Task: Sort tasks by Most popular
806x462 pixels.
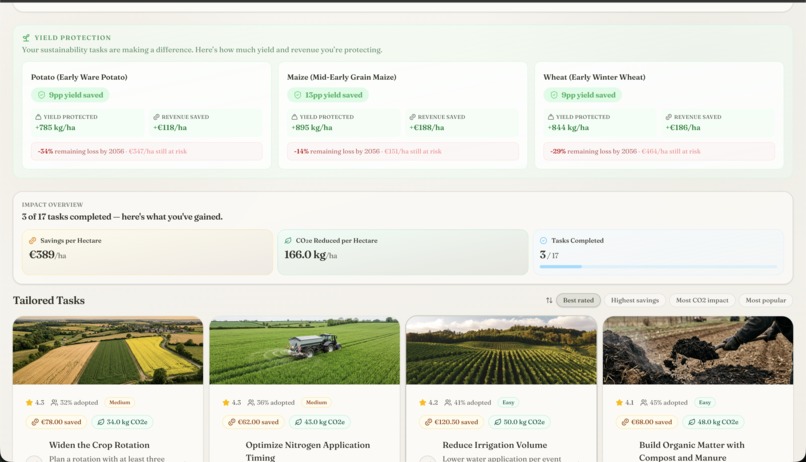Action: tap(766, 300)
